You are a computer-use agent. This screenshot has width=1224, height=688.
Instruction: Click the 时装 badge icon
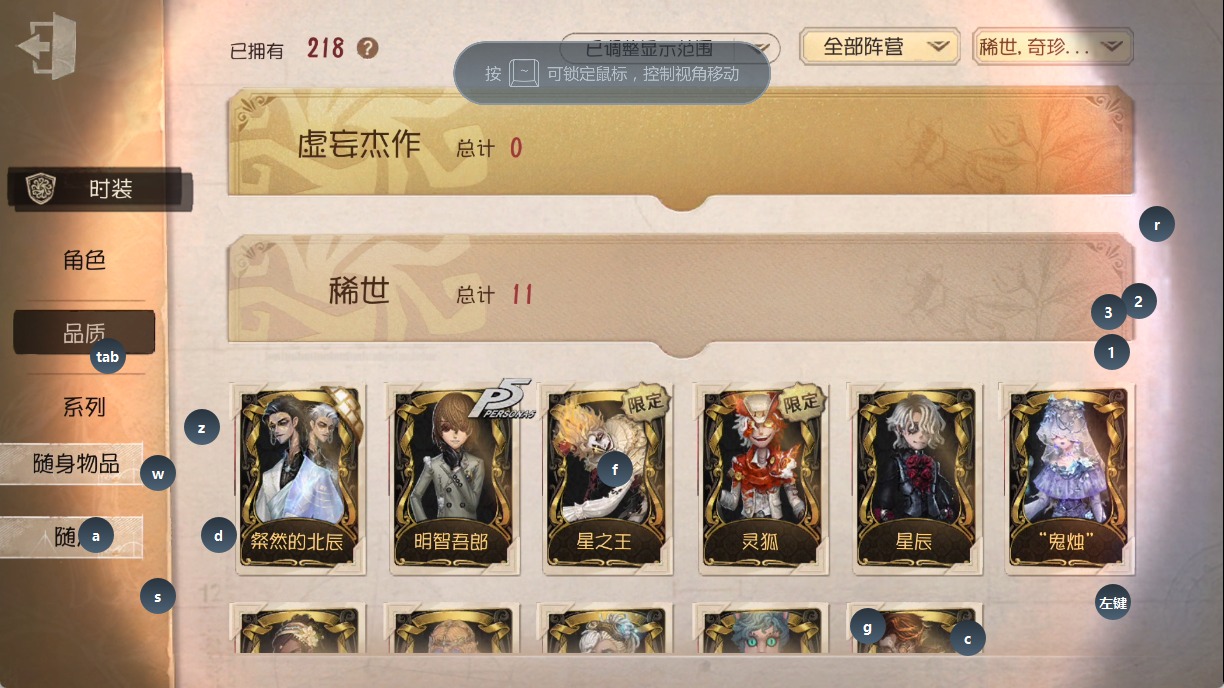pos(41,188)
